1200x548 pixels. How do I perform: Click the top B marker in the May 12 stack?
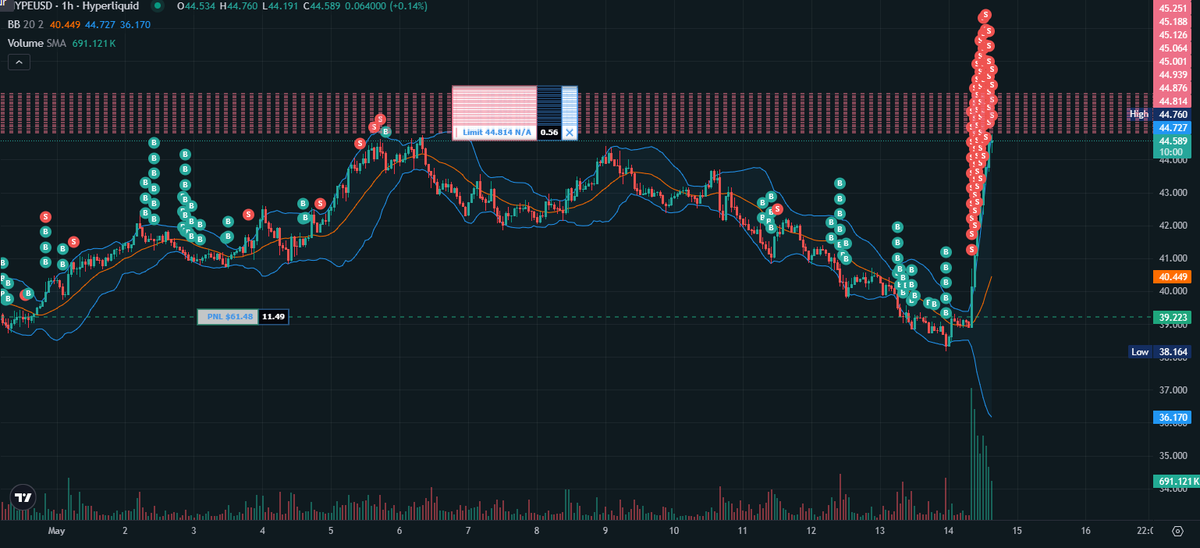click(x=839, y=184)
